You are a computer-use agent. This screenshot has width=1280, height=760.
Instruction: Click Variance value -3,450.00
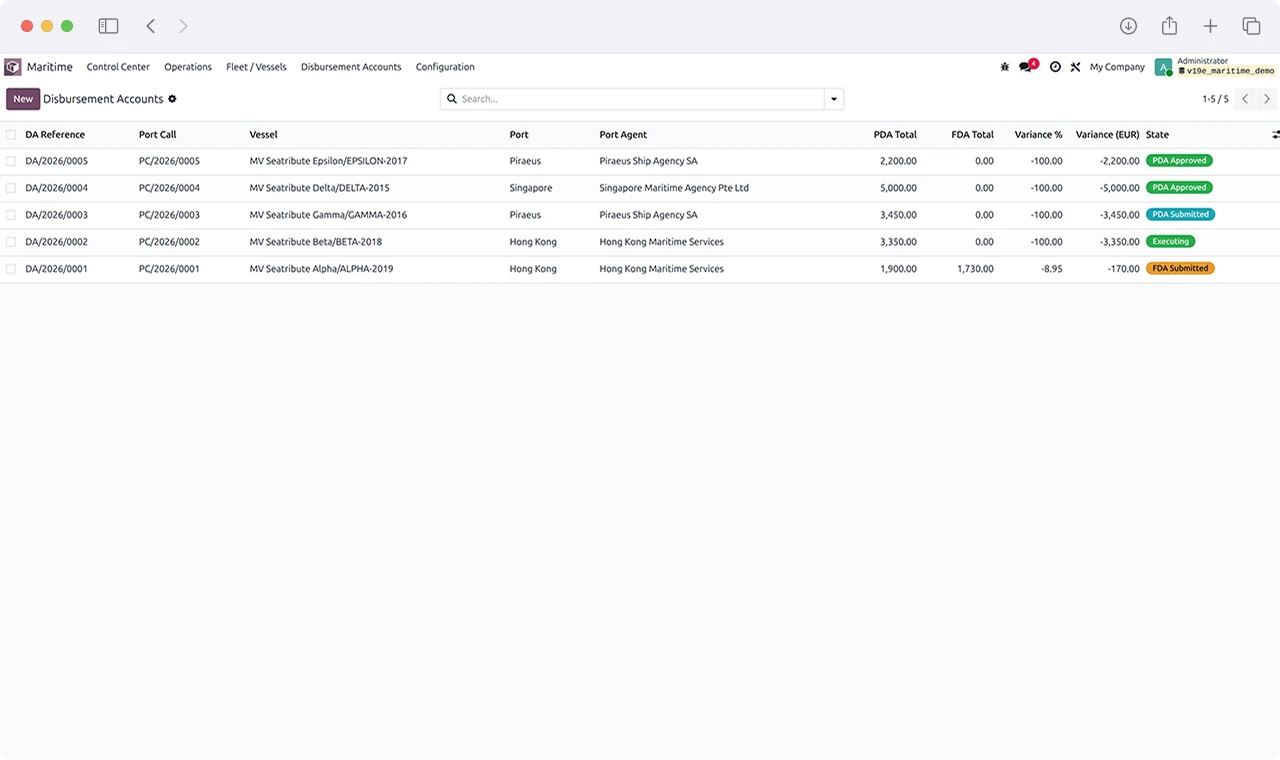tap(1119, 215)
